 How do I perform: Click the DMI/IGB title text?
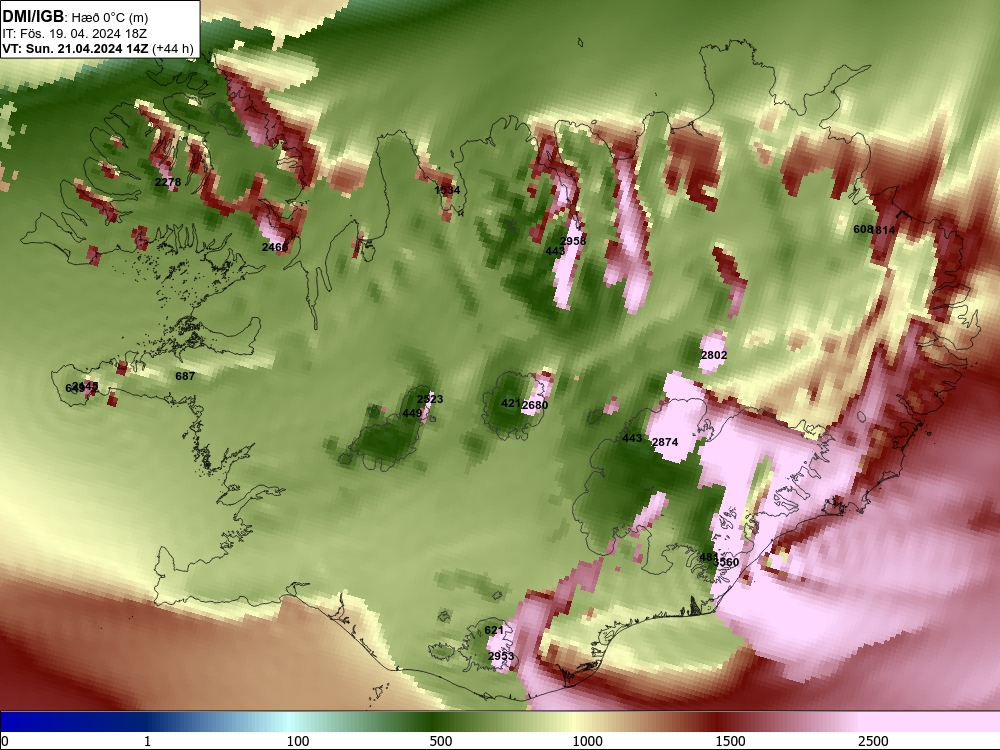[33, 16]
